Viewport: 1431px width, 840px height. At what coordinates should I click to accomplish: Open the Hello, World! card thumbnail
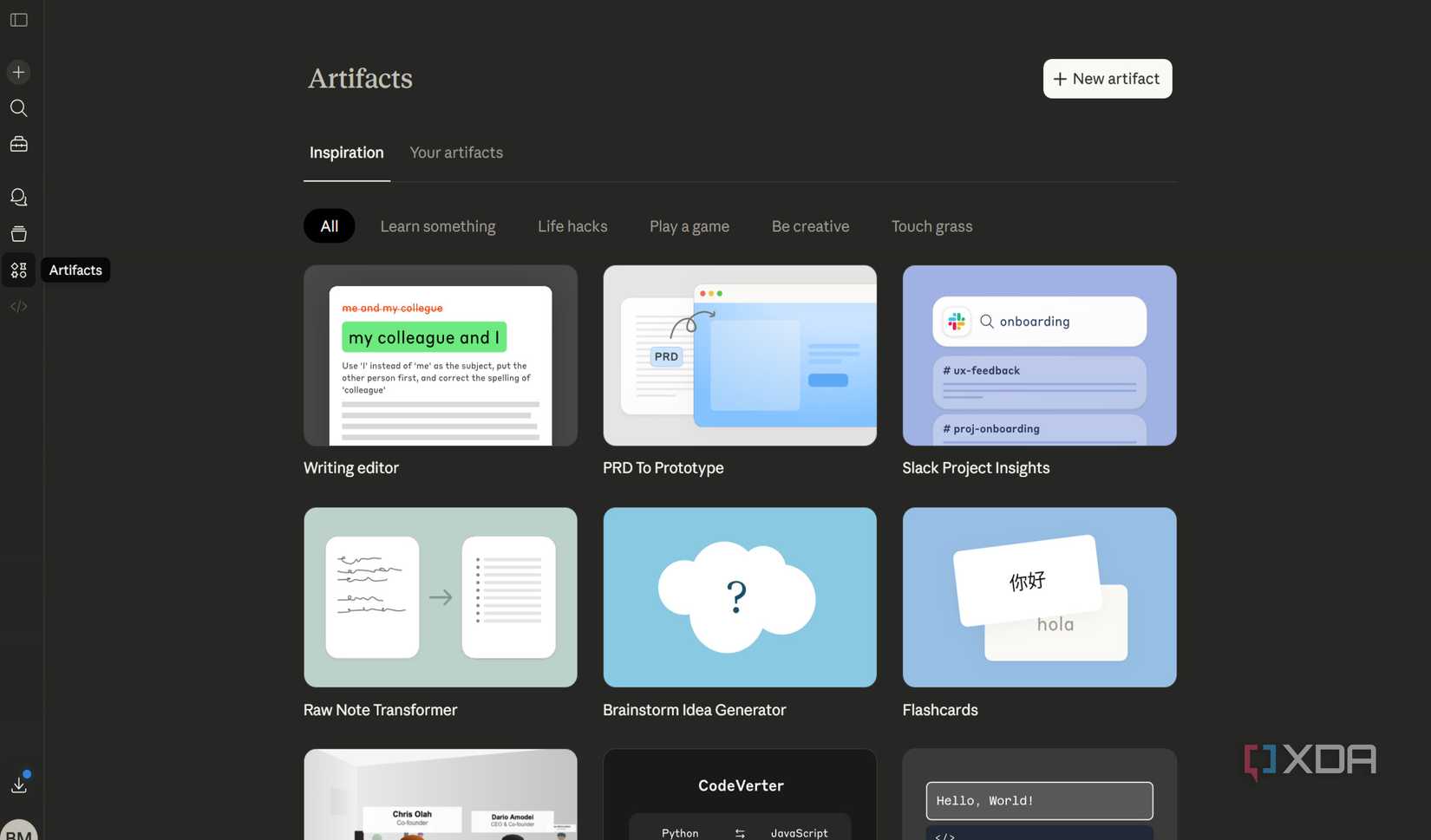tap(1040, 795)
